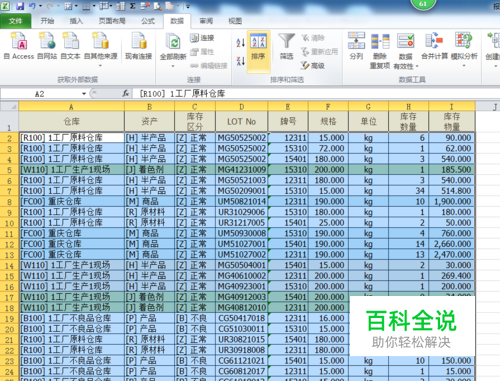Select column I header
The width and height of the screenshot is (500, 381).
[x=452, y=106]
